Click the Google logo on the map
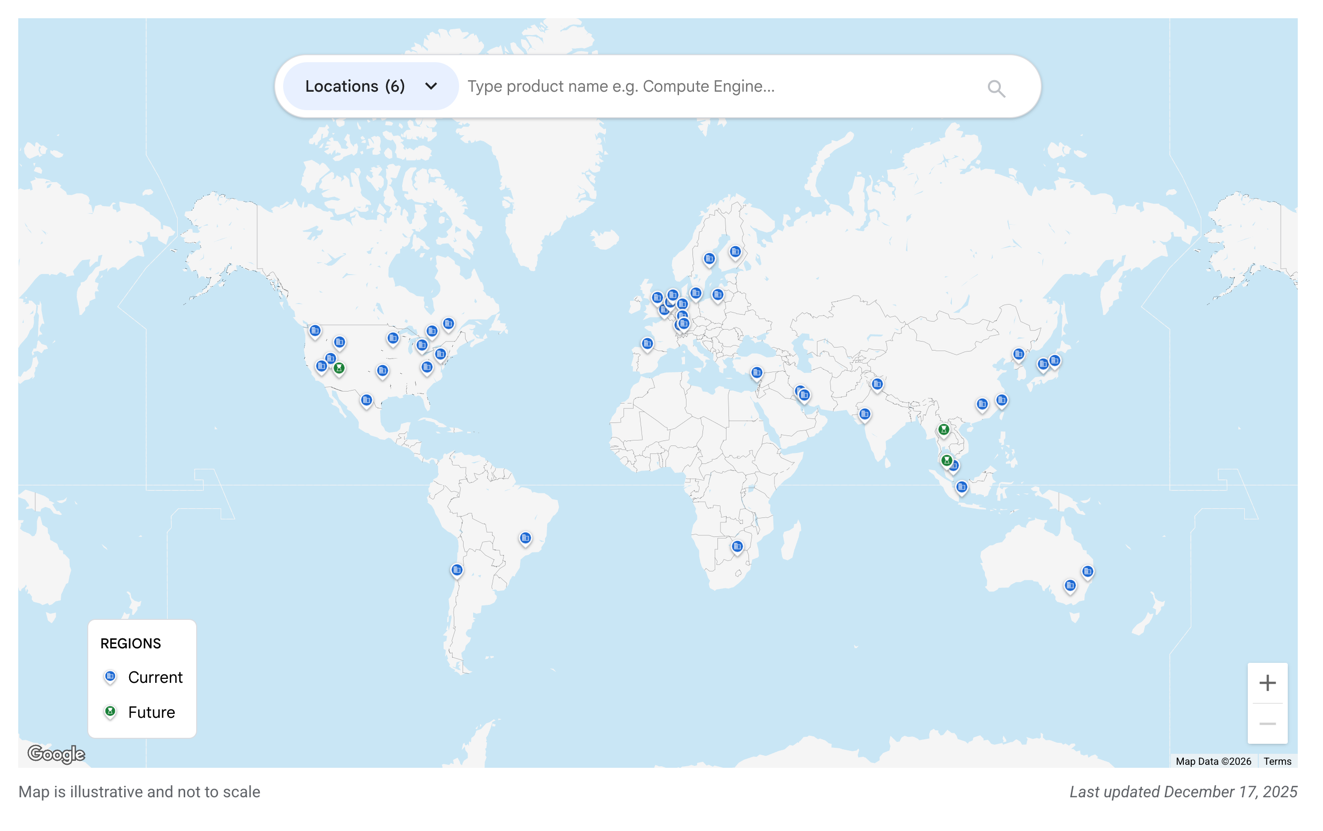The image size is (1323, 831). 56,754
